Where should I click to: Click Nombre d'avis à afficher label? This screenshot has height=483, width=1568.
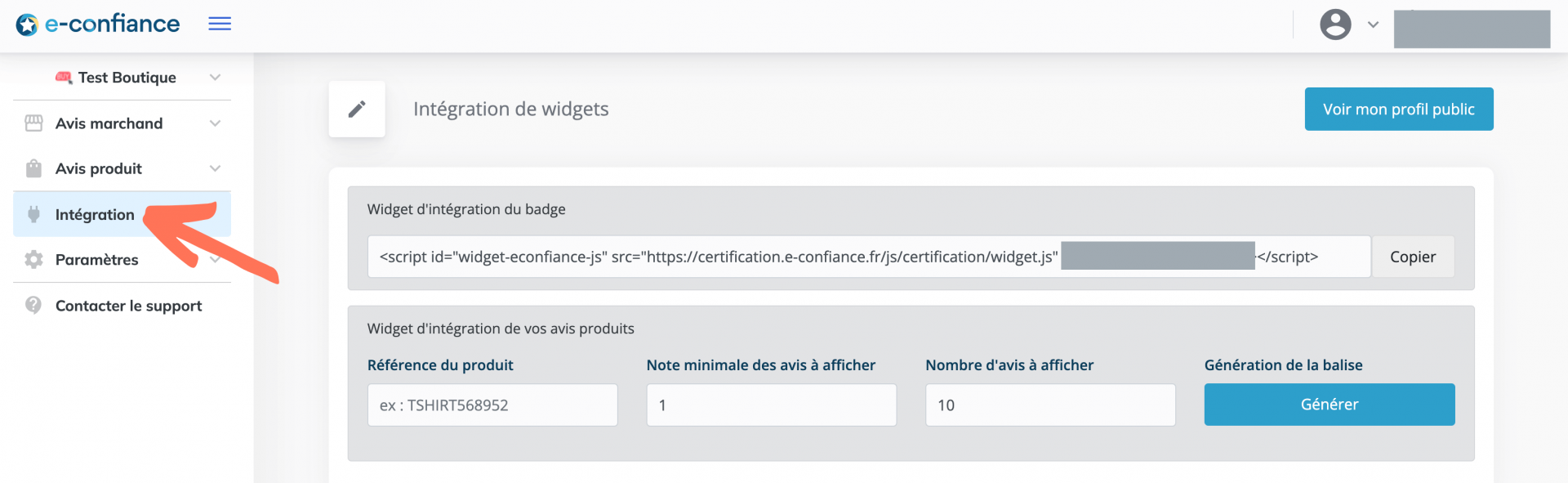1009,365
